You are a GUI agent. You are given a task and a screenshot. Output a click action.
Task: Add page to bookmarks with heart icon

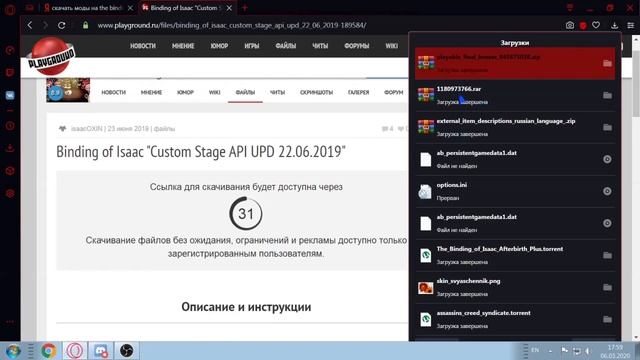click(596, 25)
